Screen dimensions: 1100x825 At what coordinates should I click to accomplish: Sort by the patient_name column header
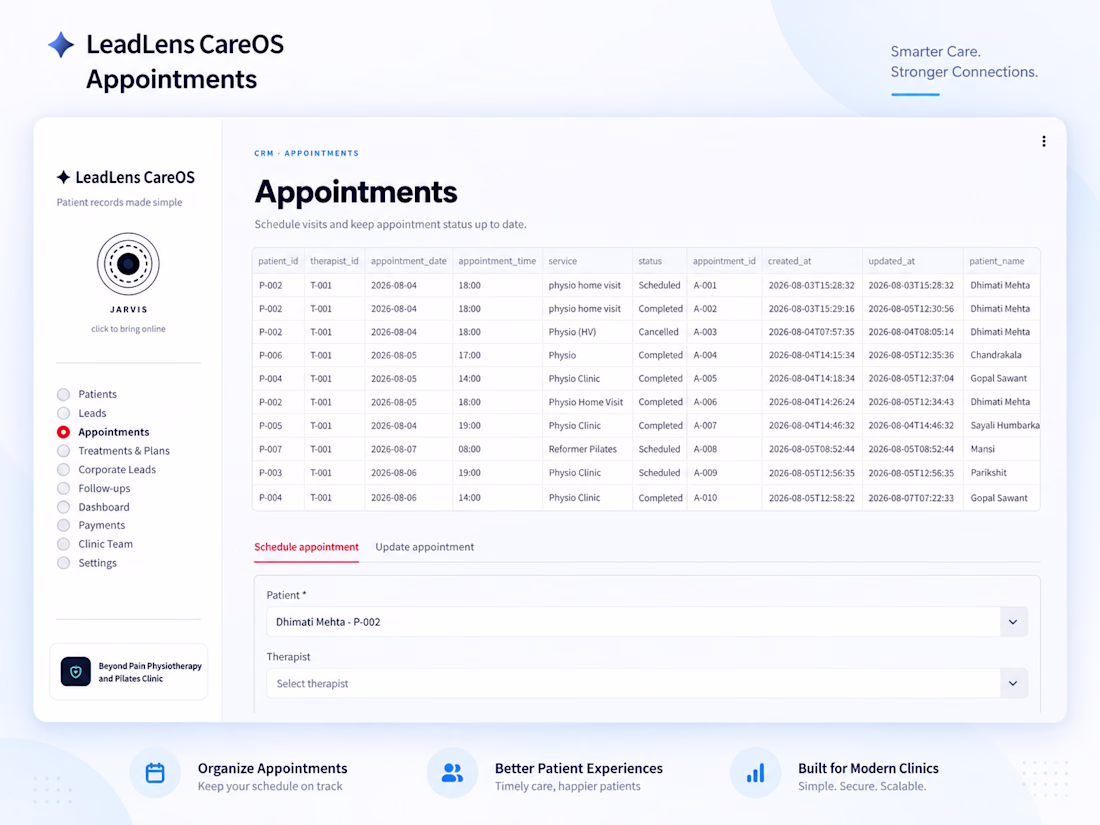pos(1001,261)
